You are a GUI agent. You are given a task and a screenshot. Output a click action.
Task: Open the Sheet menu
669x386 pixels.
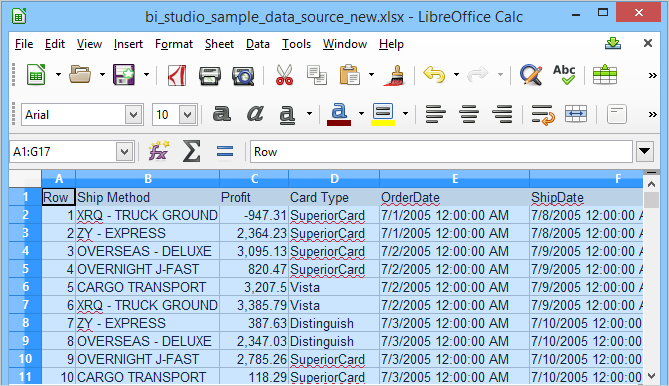pos(219,44)
